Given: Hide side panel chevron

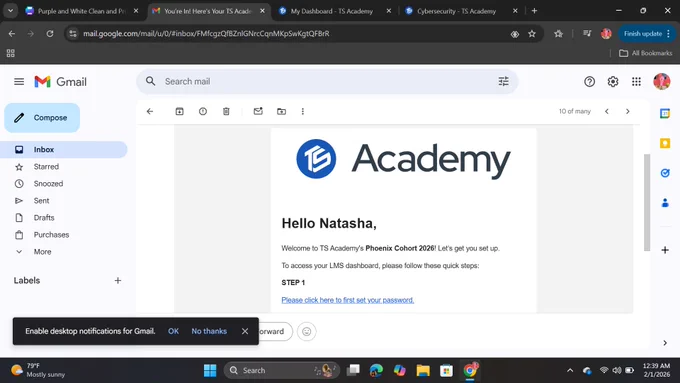Looking at the screenshot, I should tap(665, 343).
